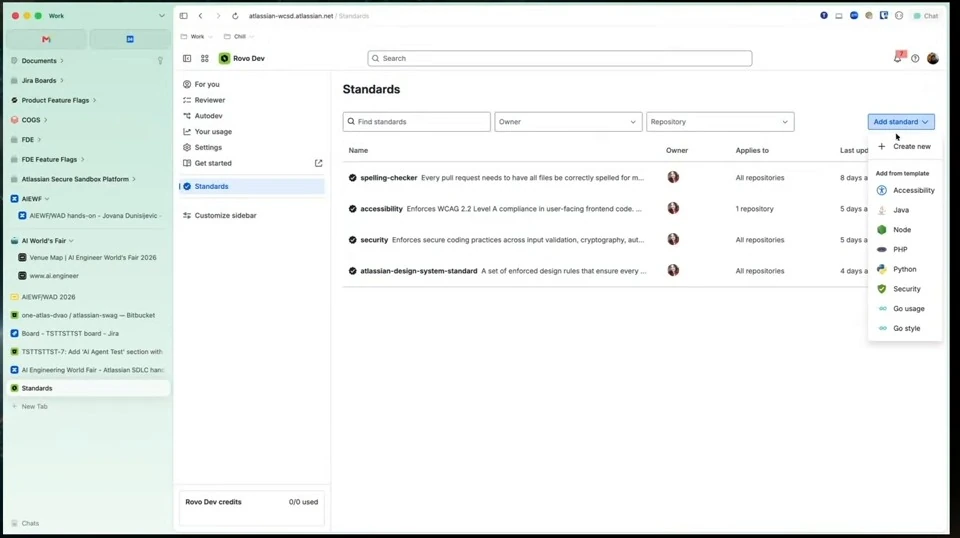Open the Repository filter dropdown
Viewport: 960px width, 538px height.
coord(720,122)
